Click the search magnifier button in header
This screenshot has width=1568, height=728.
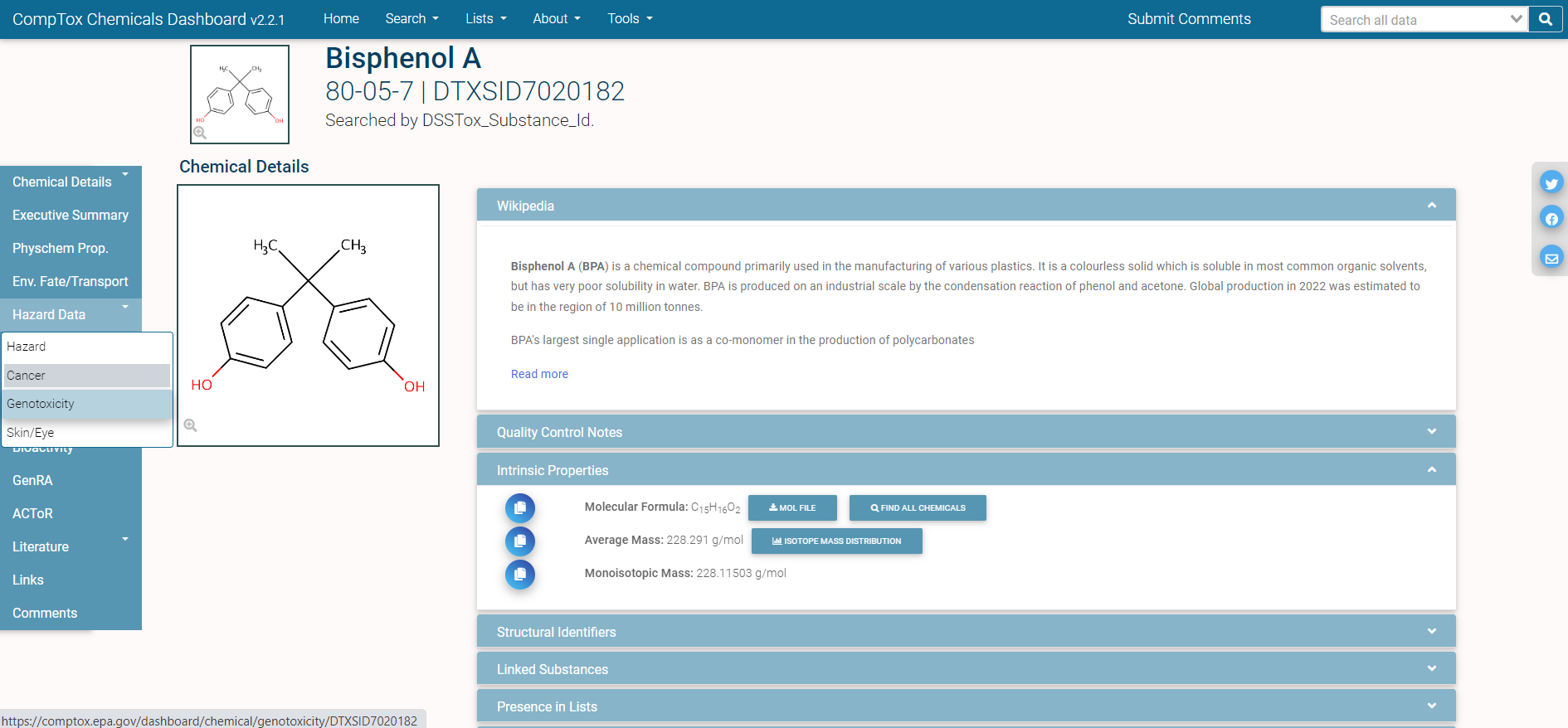coord(1545,19)
